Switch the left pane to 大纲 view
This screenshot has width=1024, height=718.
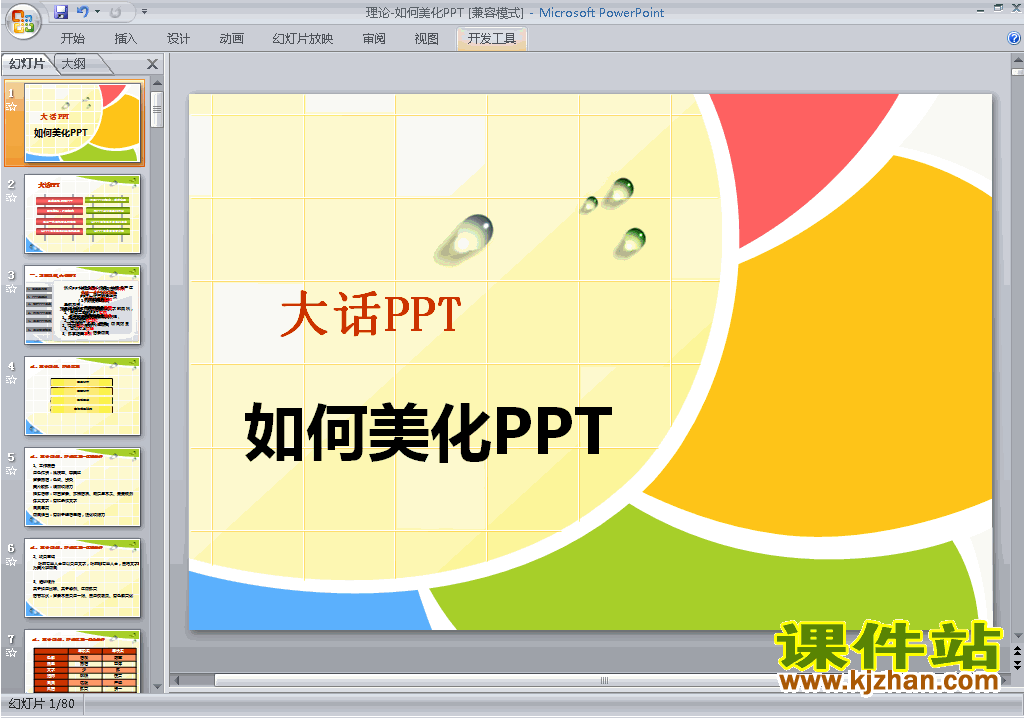[x=74, y=64]
